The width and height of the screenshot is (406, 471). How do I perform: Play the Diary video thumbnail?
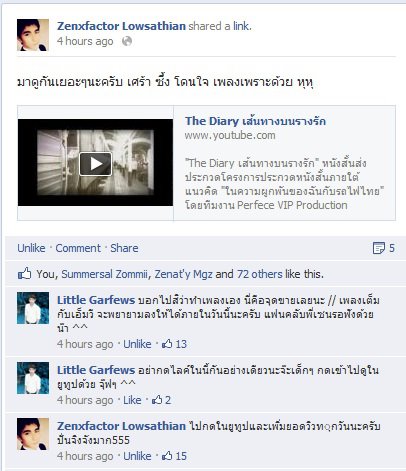coord(95,163)
